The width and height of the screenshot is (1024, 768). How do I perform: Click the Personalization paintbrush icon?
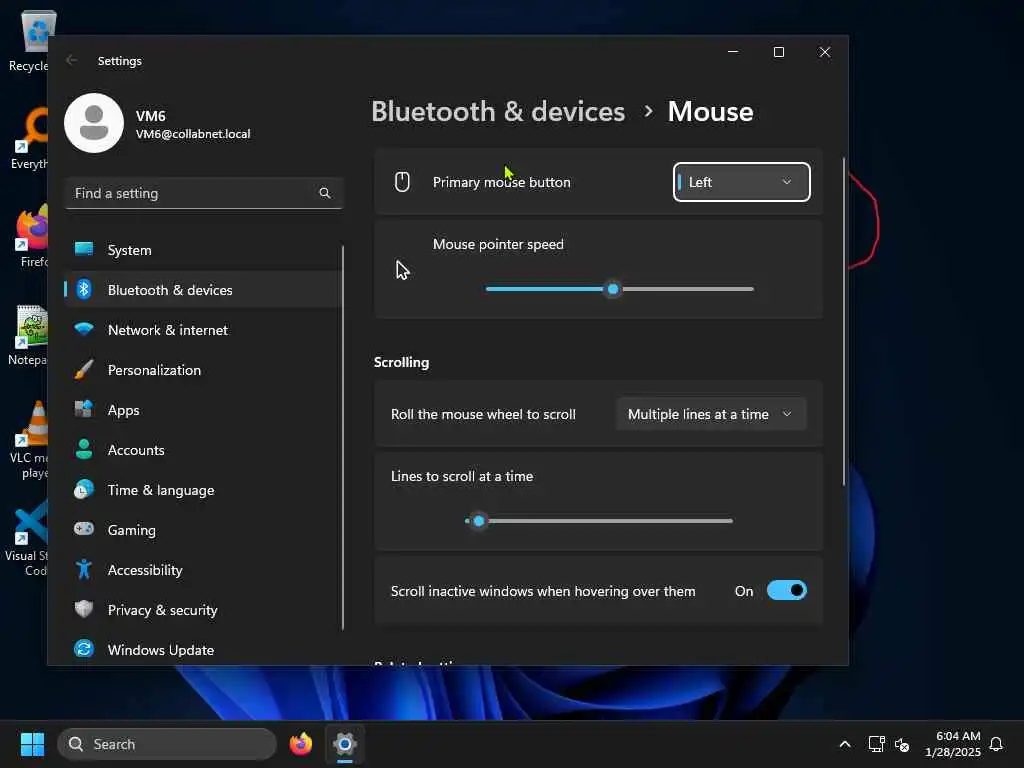(x=84, y=370)
